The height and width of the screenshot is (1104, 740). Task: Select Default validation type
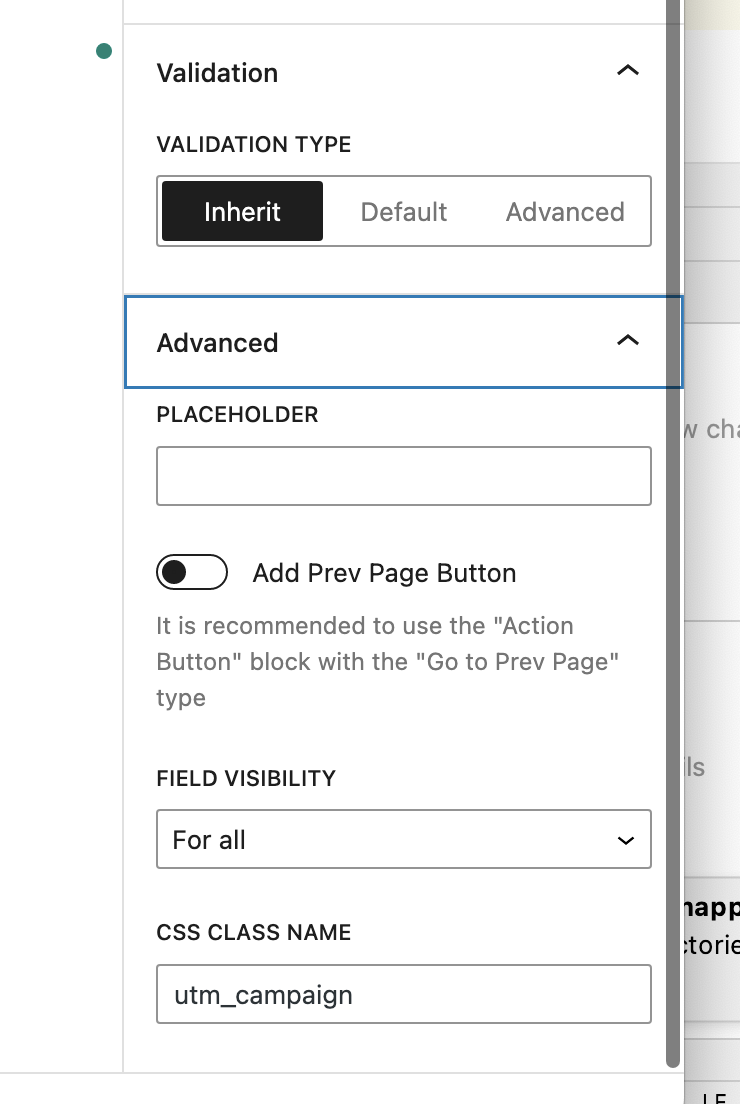click(x=404, y=212)
